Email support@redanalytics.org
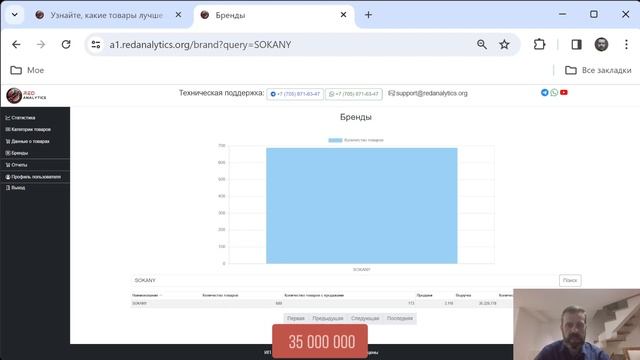Image resolution: width=640 pixels, height=360 pixels. click(428, 93)
